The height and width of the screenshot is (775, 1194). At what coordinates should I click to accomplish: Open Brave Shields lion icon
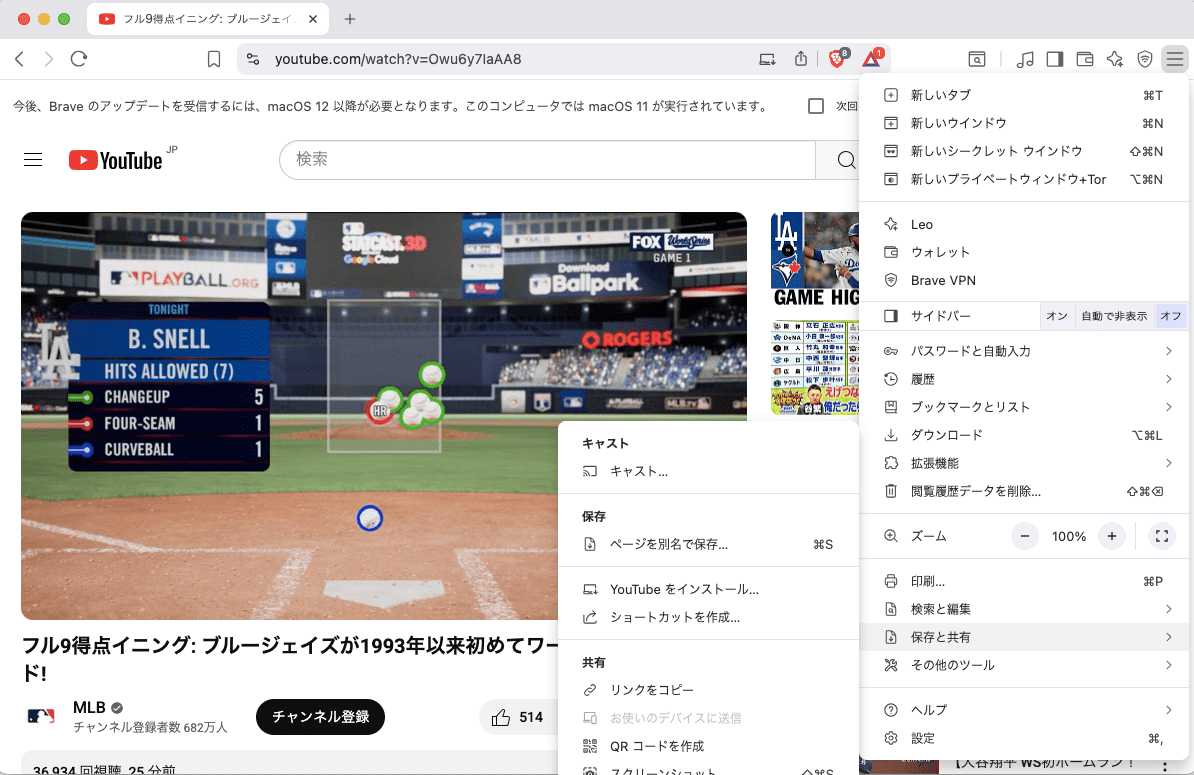(x=837, y=59)
